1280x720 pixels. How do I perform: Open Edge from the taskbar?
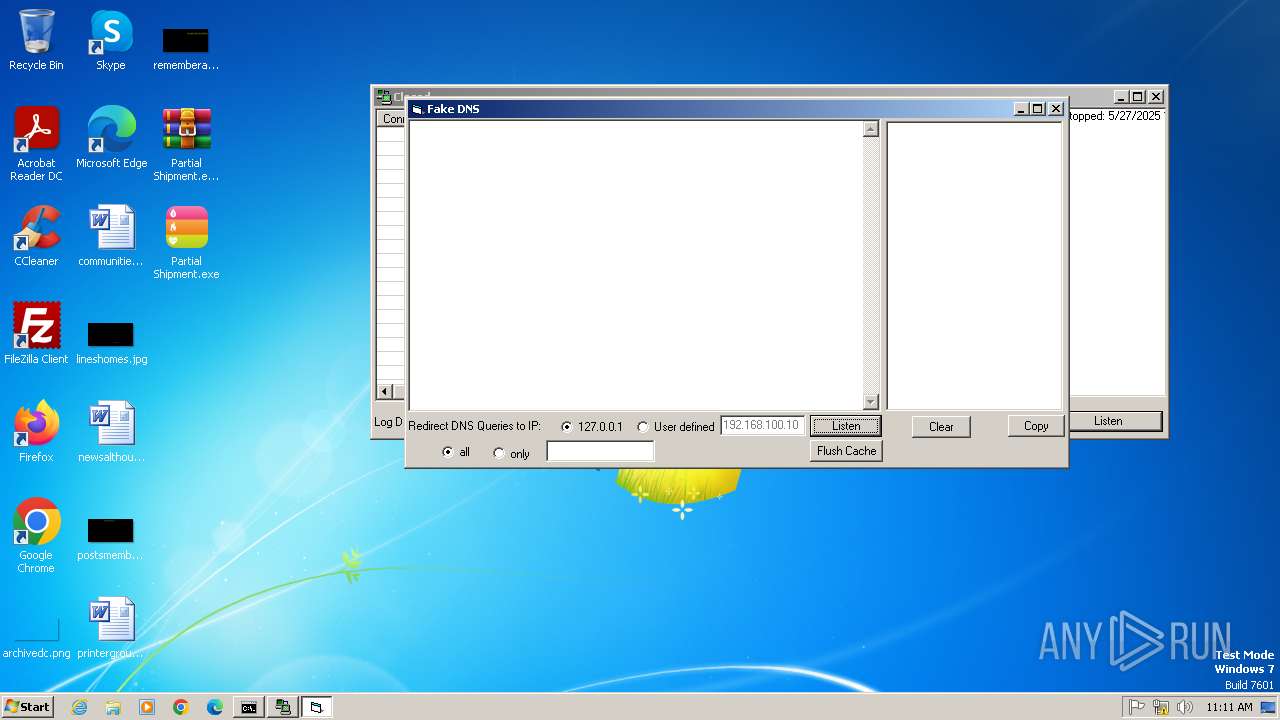click(215, 707)
